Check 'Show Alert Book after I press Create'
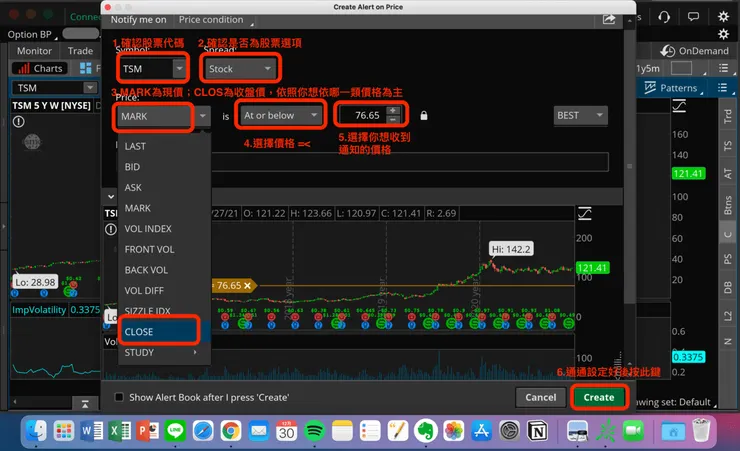The height and width of the screenshot is (451, 740). click(x=119, y=397)
